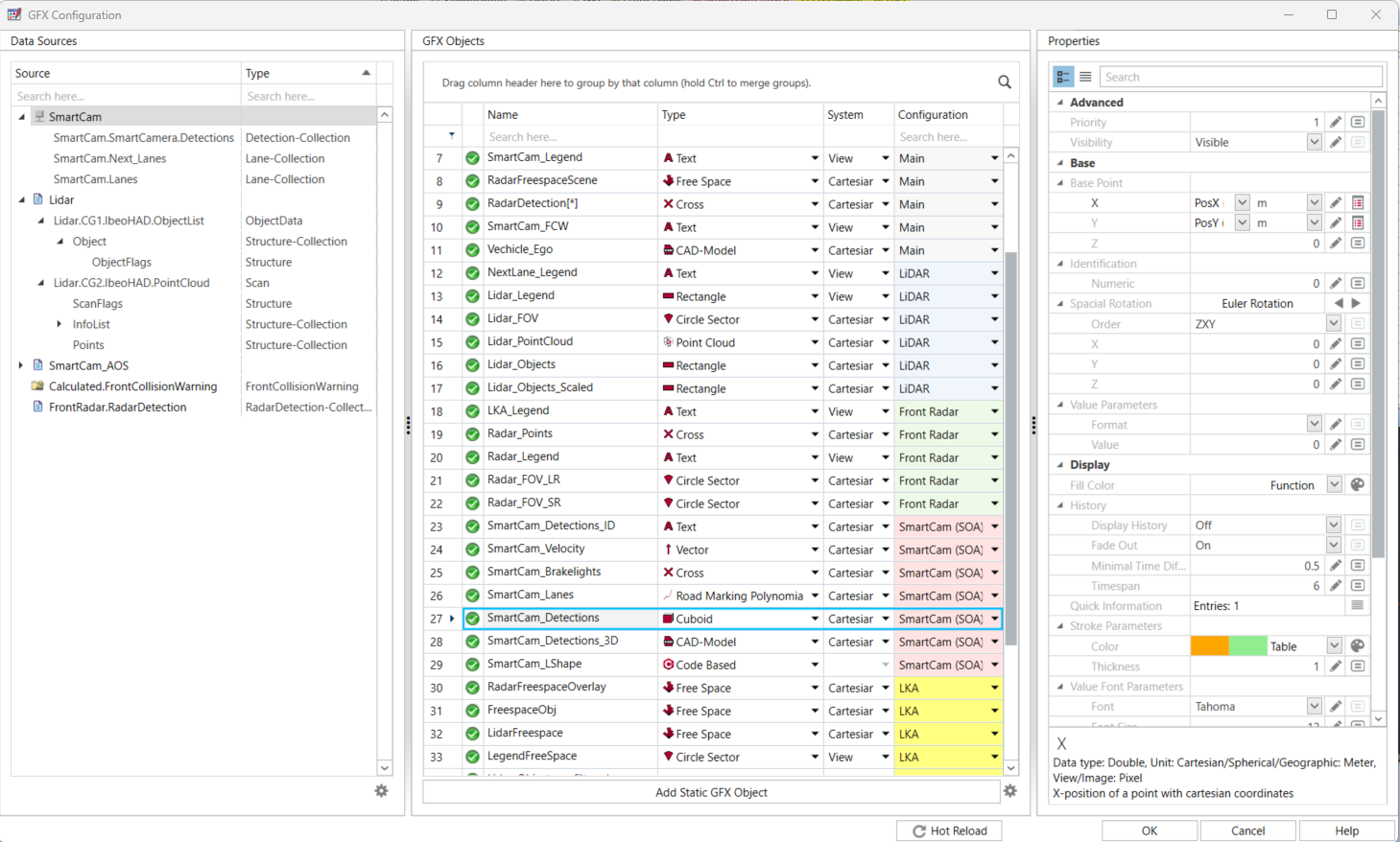This screenshot has width=1400, height=842.
Task: Click the Cuboid type icon in row 27
Action: pos(669,619)
